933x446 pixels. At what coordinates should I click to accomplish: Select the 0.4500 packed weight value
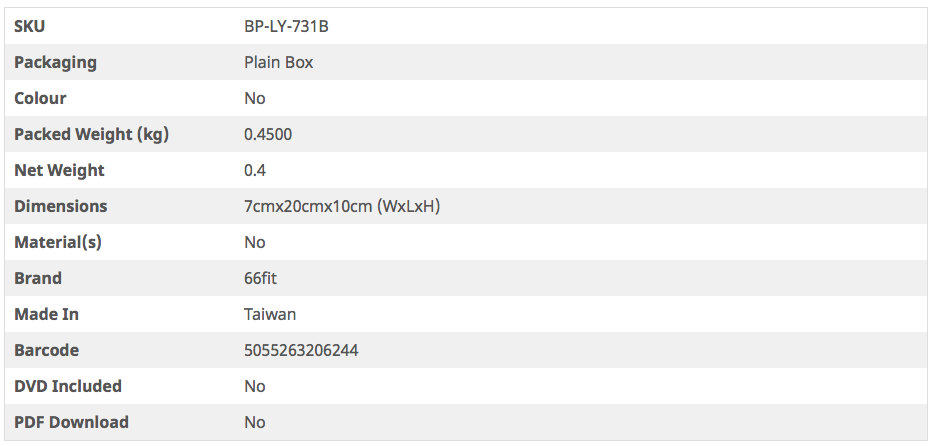click(268, 134)
